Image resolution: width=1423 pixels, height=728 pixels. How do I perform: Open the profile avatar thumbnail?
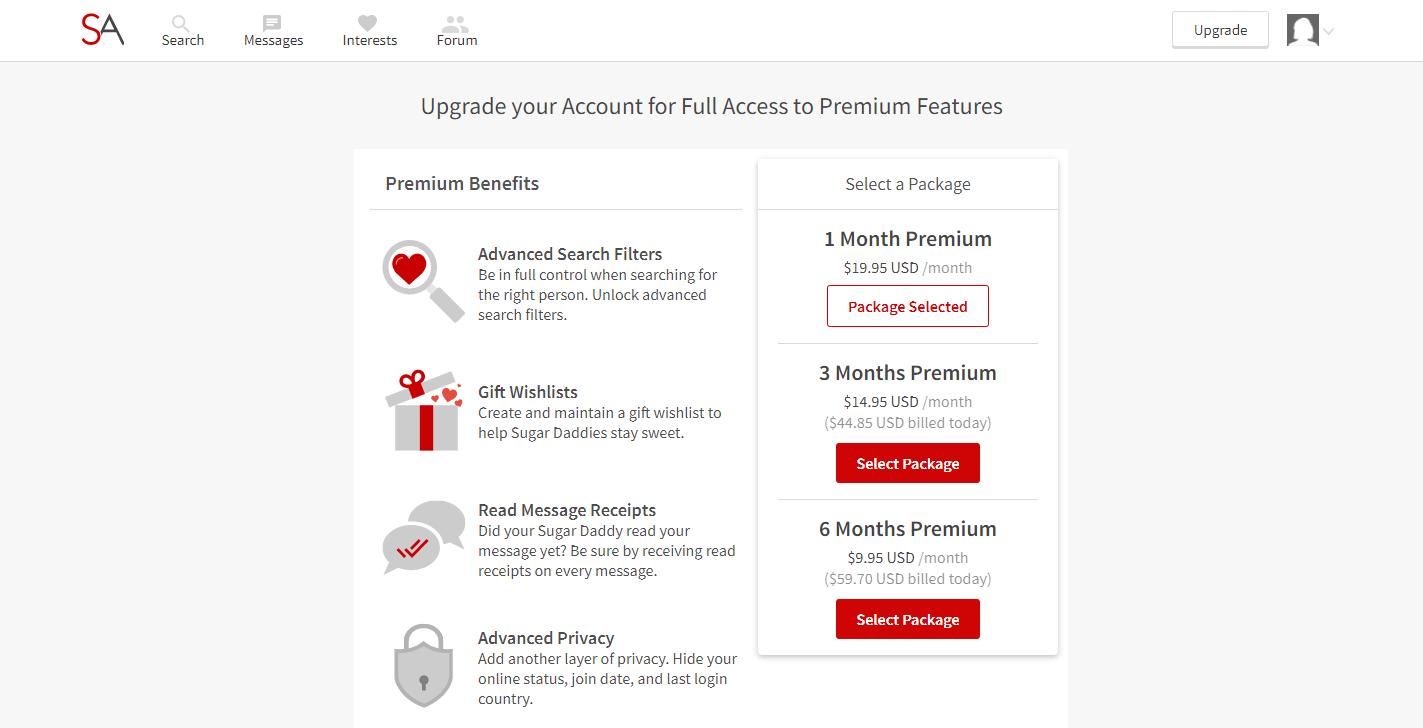tap(1302, 30)
